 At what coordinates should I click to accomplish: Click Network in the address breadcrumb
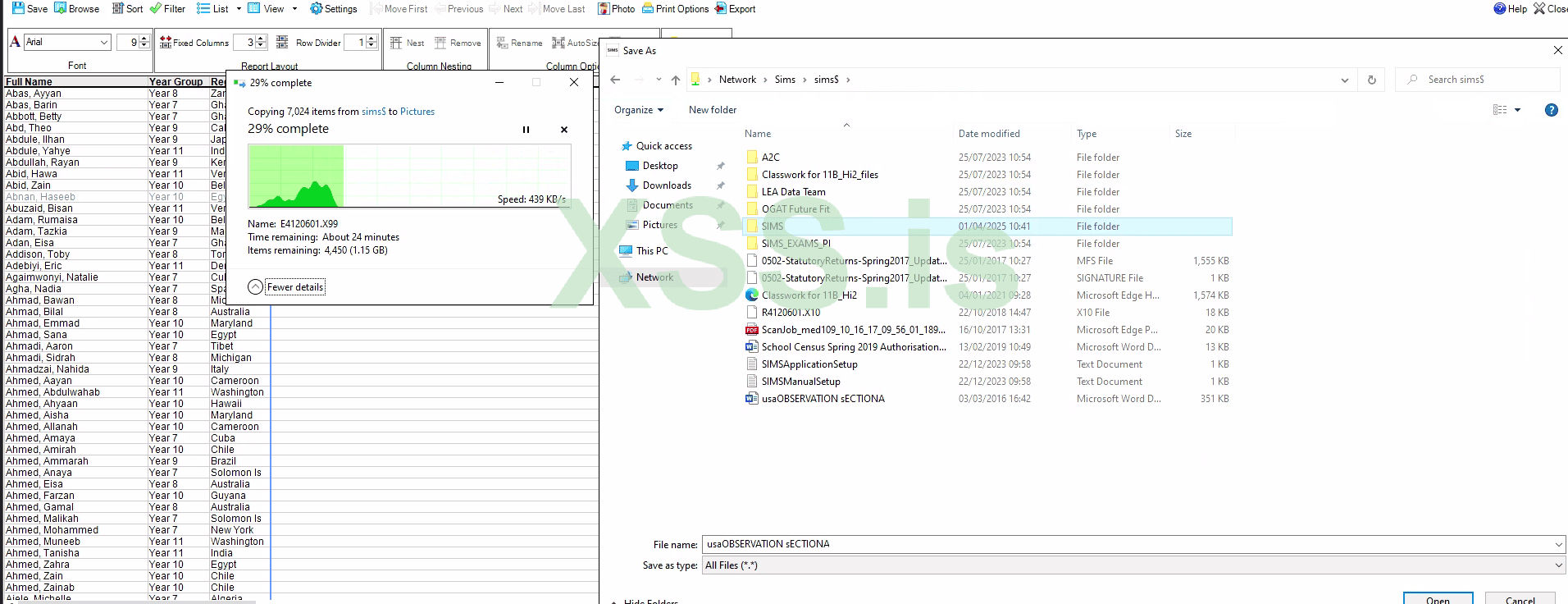pyautogui.click(x=737, y=80)
